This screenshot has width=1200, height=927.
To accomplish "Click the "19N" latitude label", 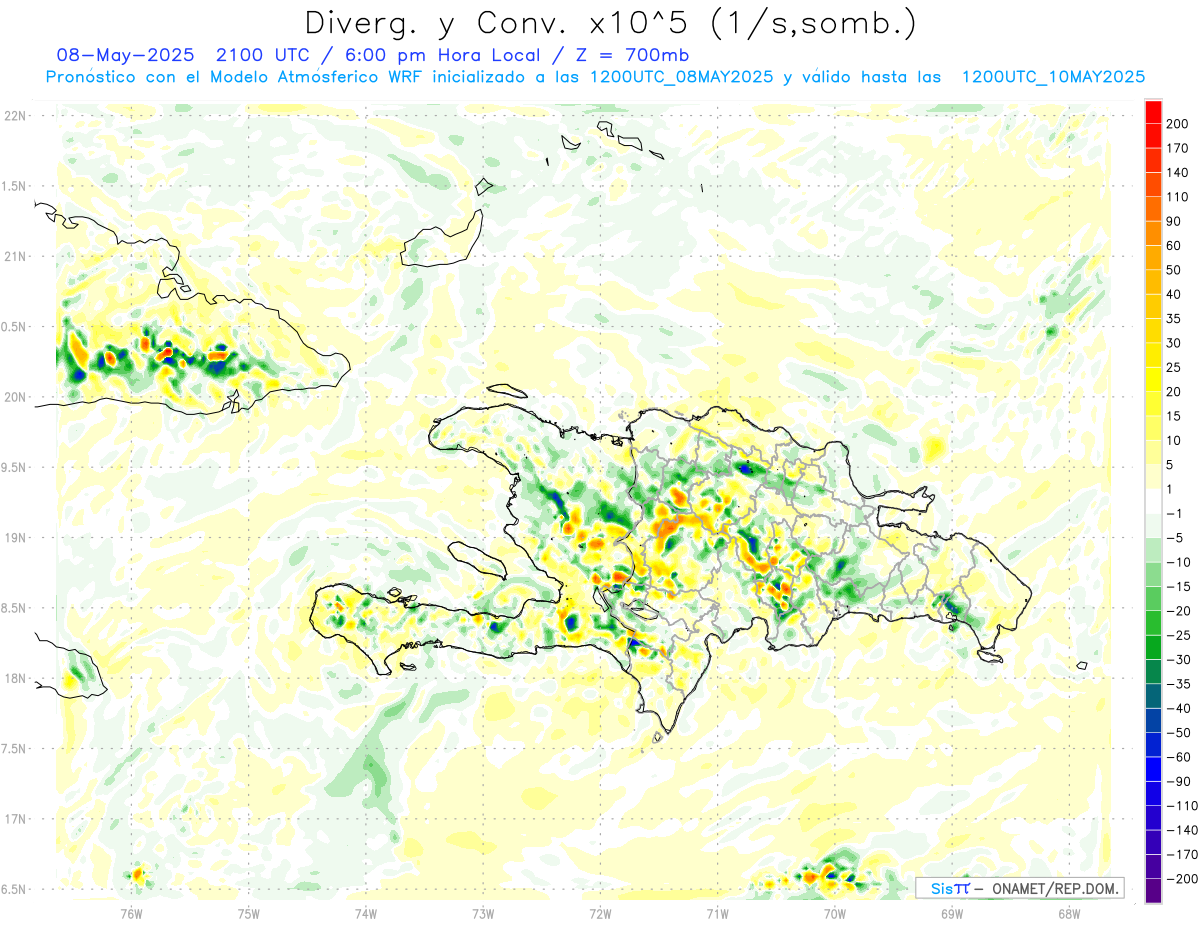I will (15, 537).
